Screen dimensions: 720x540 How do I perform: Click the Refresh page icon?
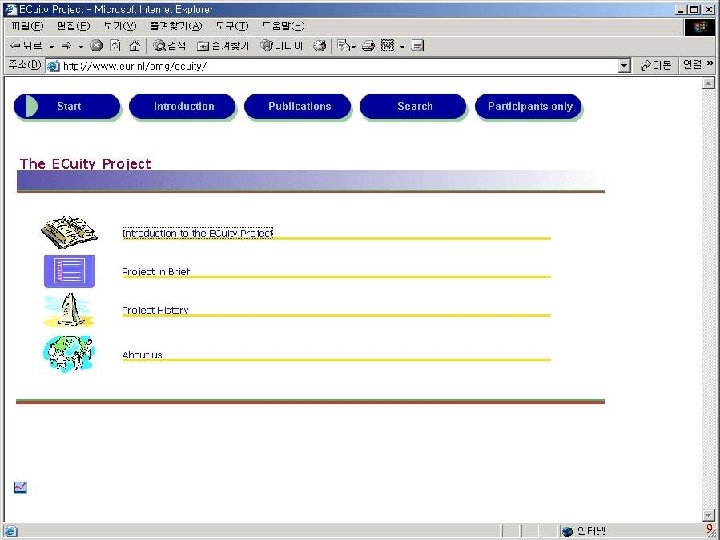(115, 45)
